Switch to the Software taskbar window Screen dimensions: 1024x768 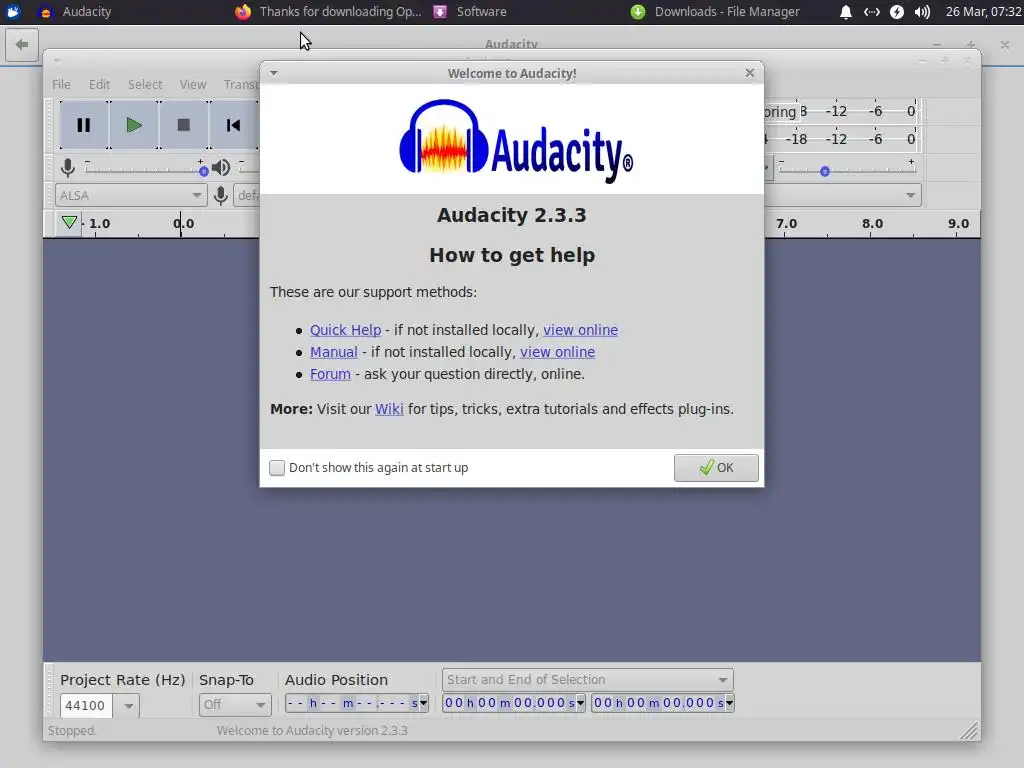click(x=470, y=12)
